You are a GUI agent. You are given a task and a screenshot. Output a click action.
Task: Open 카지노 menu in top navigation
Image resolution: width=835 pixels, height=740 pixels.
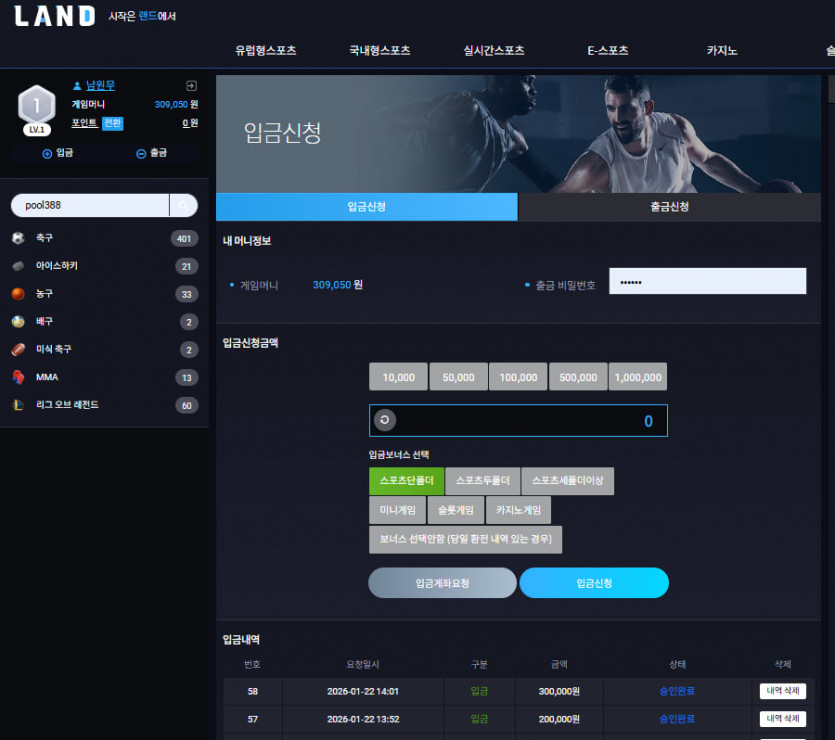(722, 51)
